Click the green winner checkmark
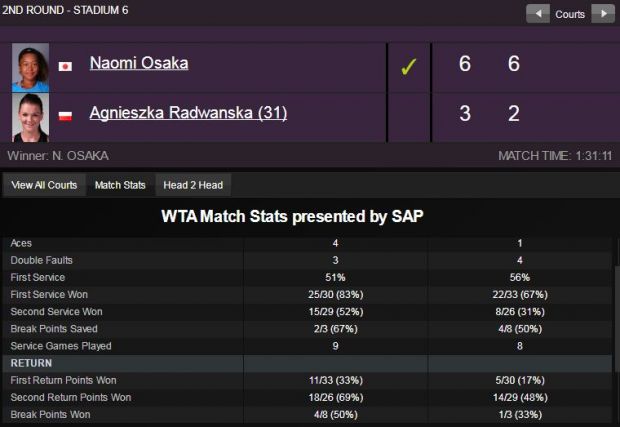 tap(408, 67)
